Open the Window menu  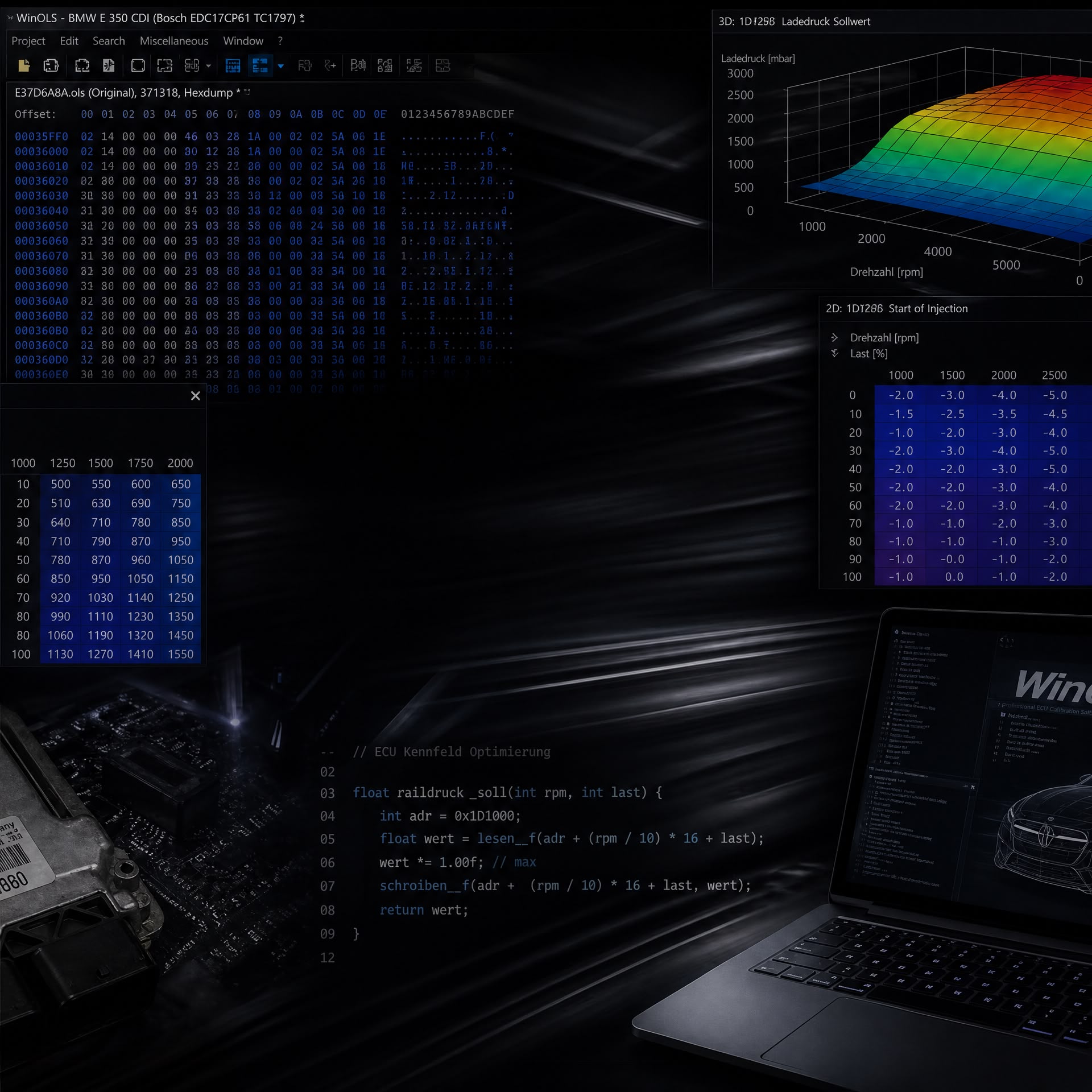[243, 41]
